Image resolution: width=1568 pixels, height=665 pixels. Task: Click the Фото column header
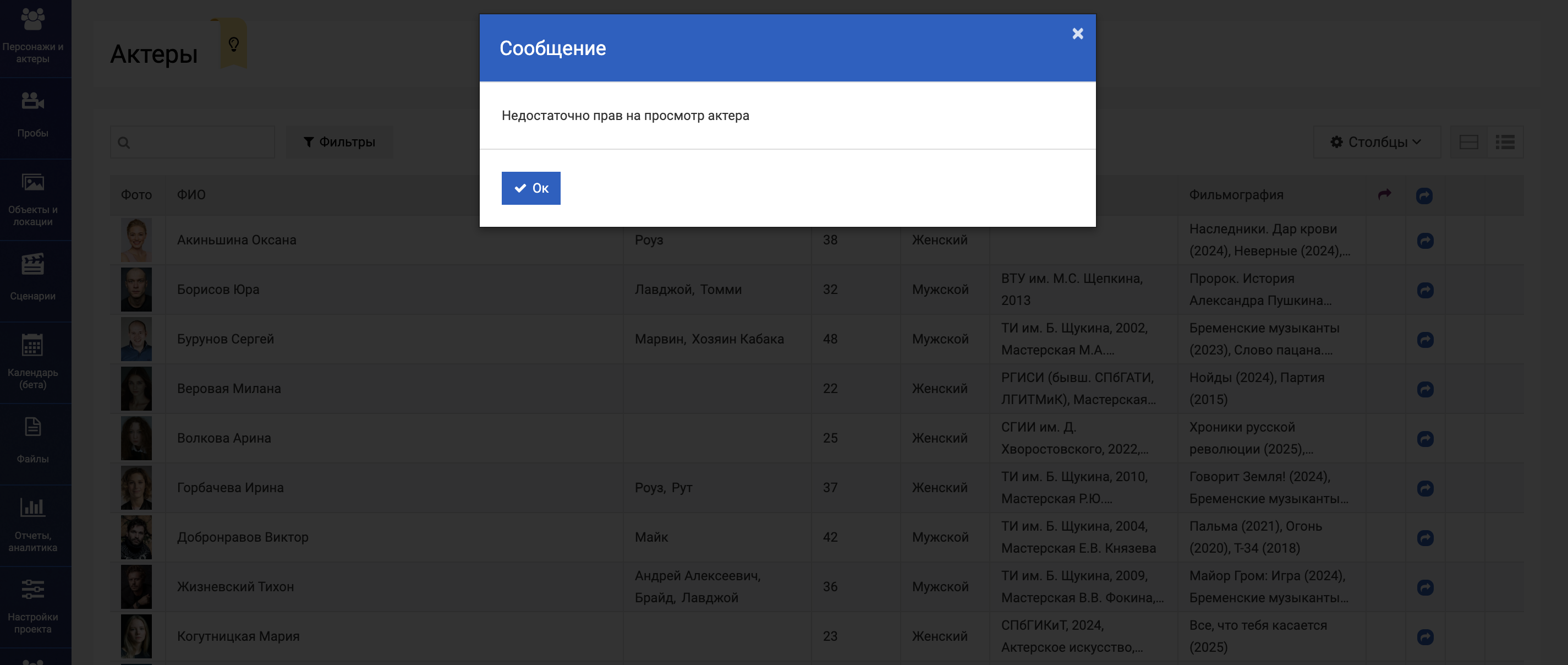tap(136, 195)
